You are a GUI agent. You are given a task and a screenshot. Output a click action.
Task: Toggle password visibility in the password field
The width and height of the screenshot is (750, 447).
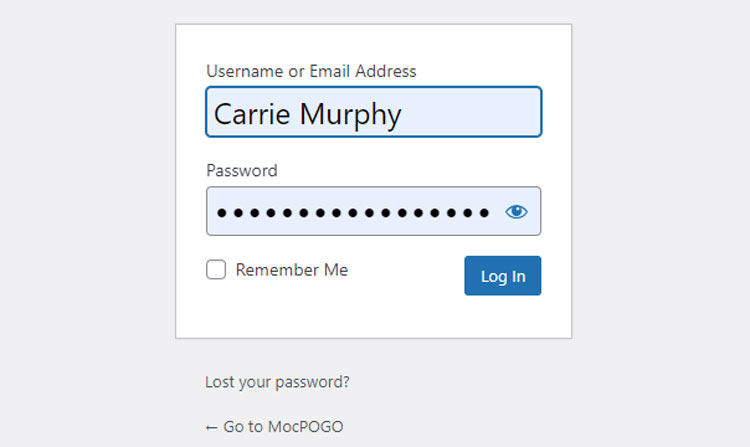[516, 212]
